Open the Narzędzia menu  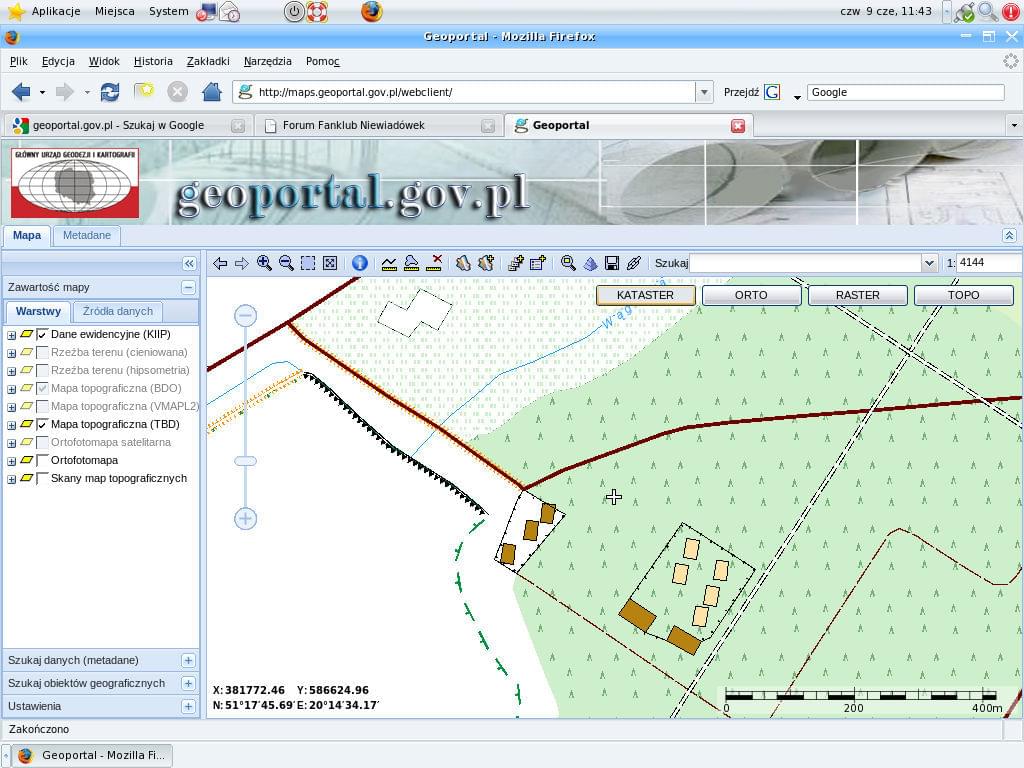[267, 61]
